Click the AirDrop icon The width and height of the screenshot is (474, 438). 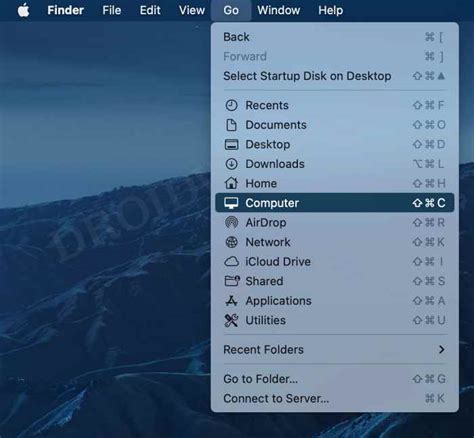pyautogui.click(x=231, y=222)
